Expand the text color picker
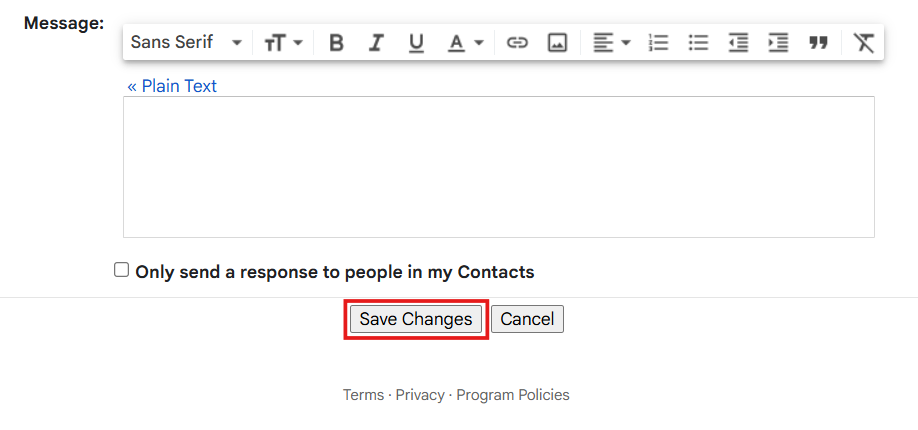 pyautogui.click(x=465, y=43)
